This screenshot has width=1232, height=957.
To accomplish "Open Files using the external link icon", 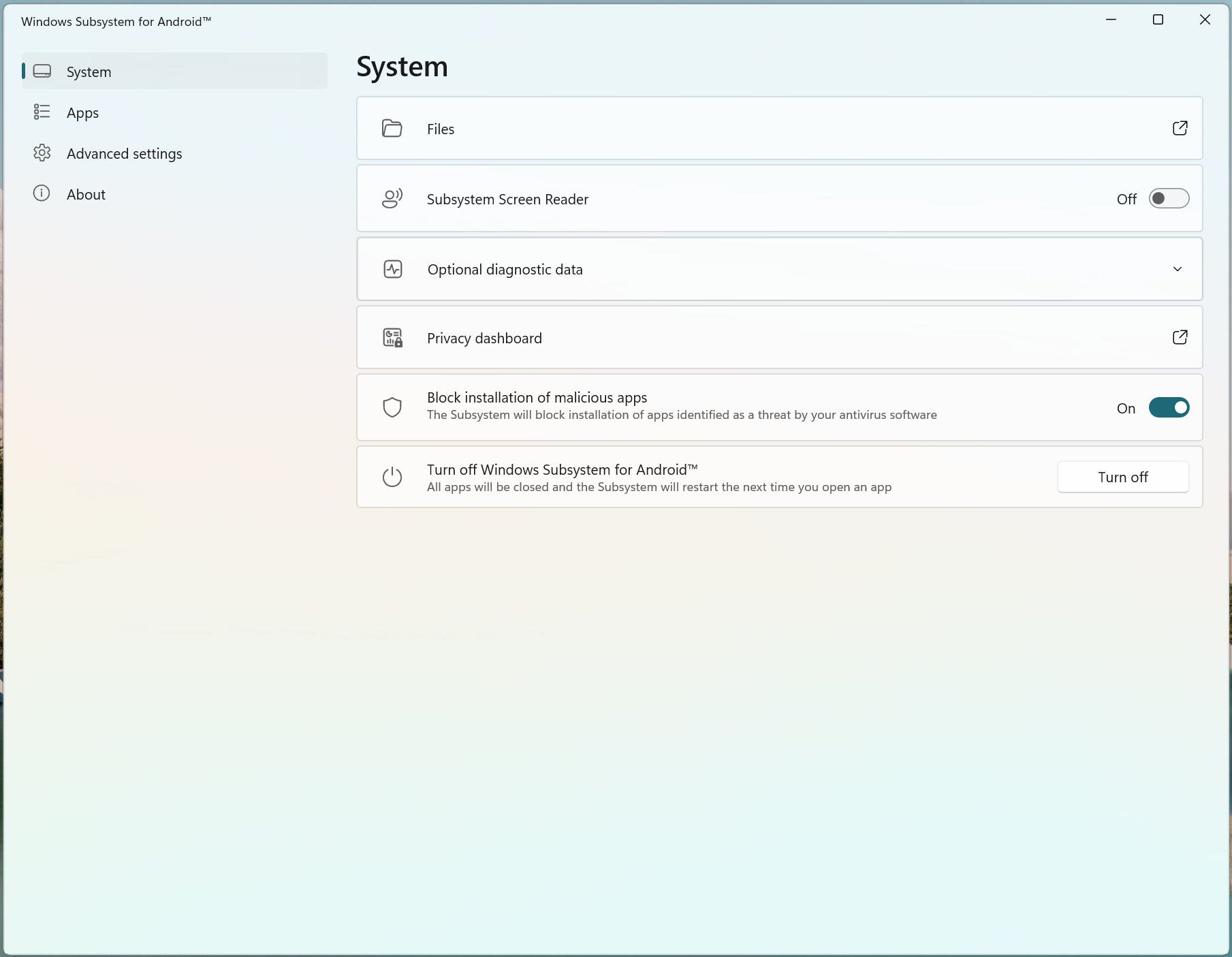I will pyautogui.click(x=1180, y=128).
